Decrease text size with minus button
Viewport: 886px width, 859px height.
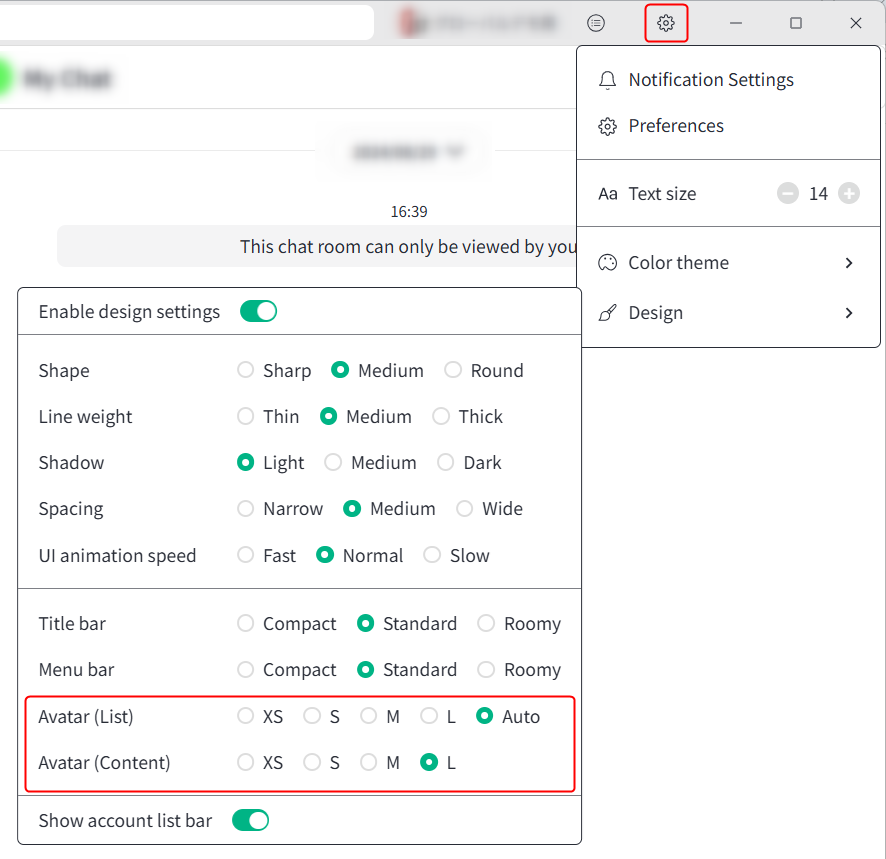(x=788, y=194)
